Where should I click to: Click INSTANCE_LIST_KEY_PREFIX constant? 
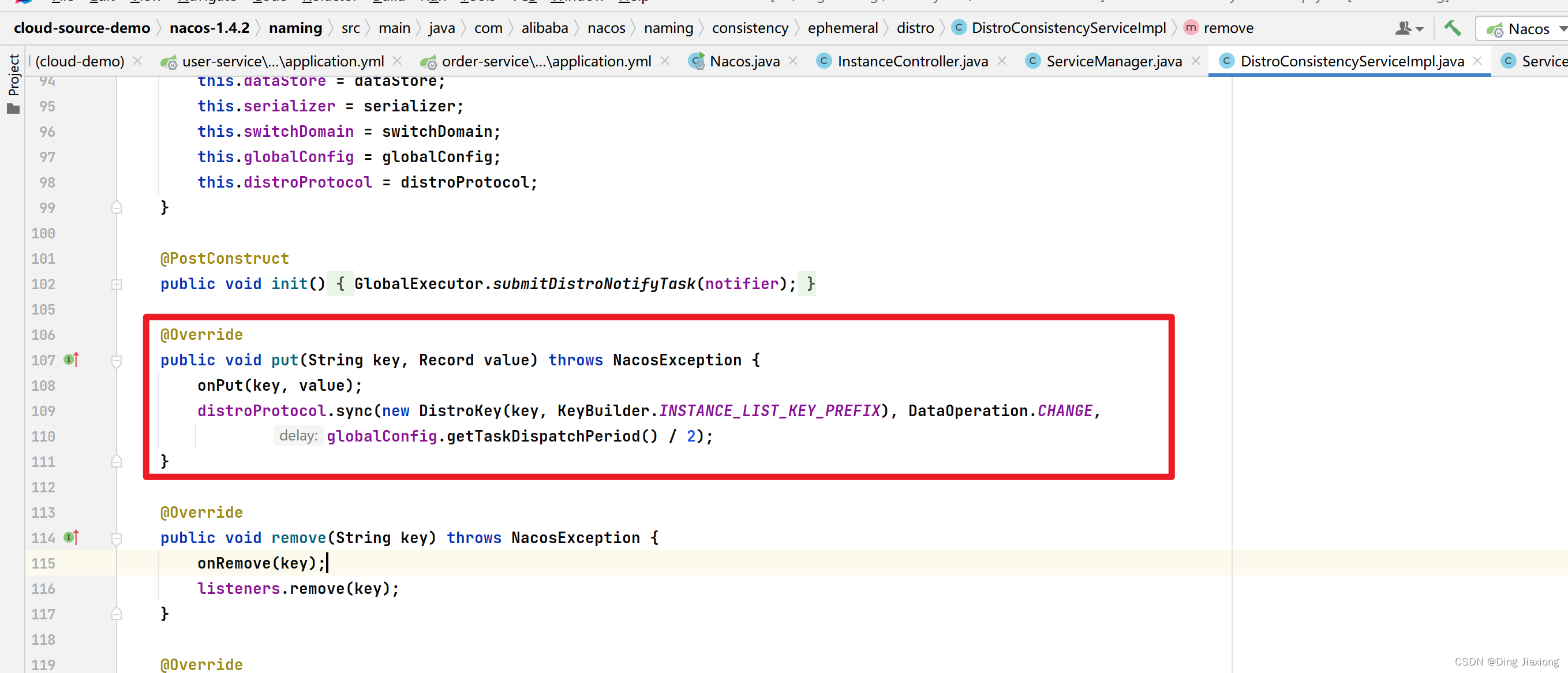pos(770,411)
